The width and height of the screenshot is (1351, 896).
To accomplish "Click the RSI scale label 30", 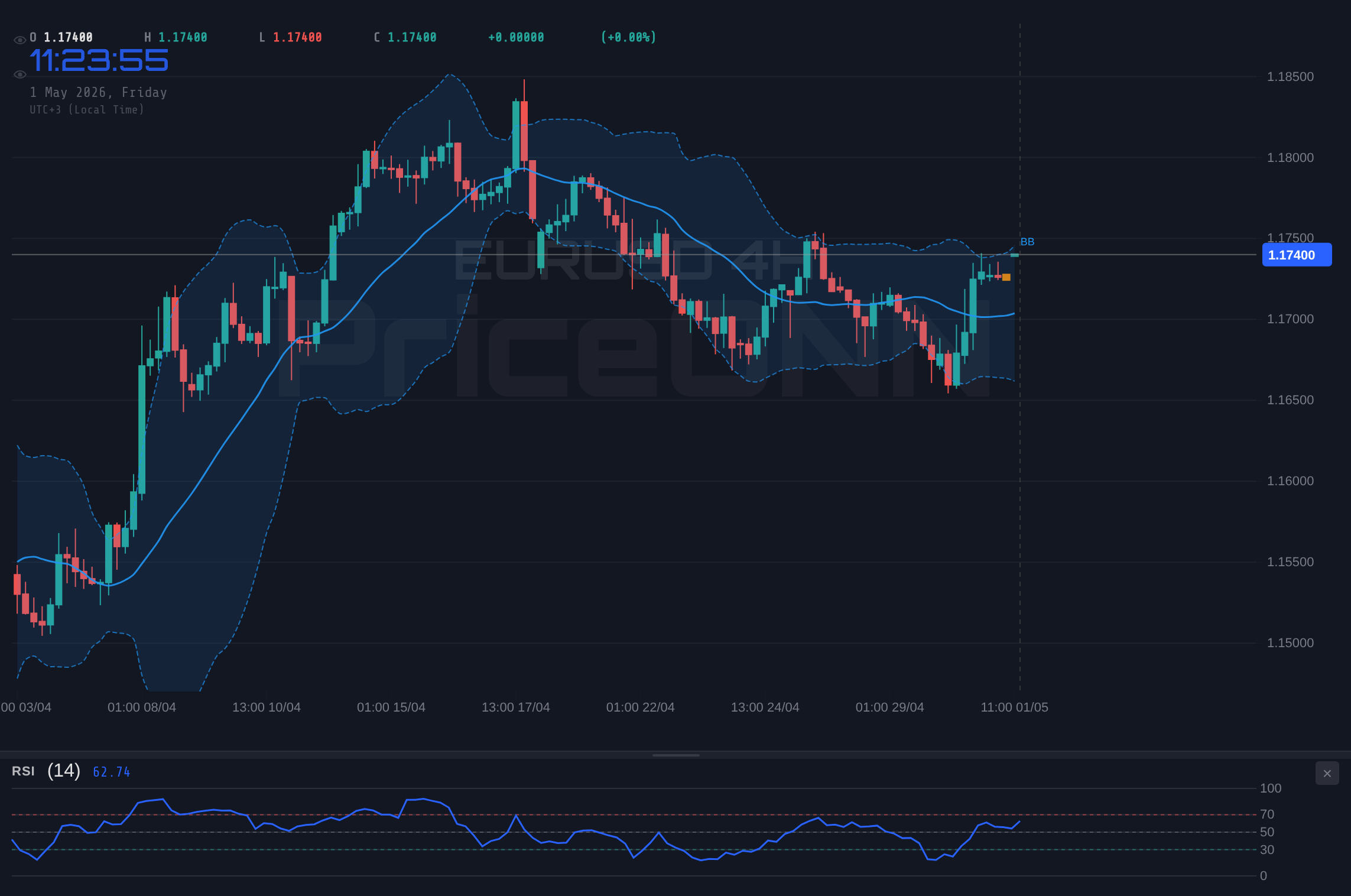I will 1267,850.
